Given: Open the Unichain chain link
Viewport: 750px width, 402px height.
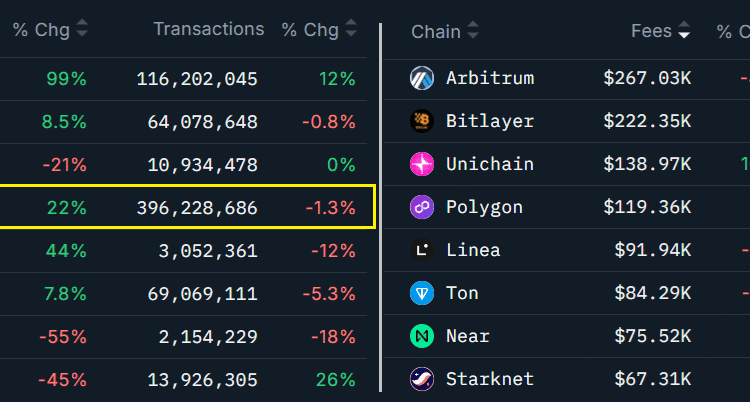Looking at the screenshot, I should (490, 164).
